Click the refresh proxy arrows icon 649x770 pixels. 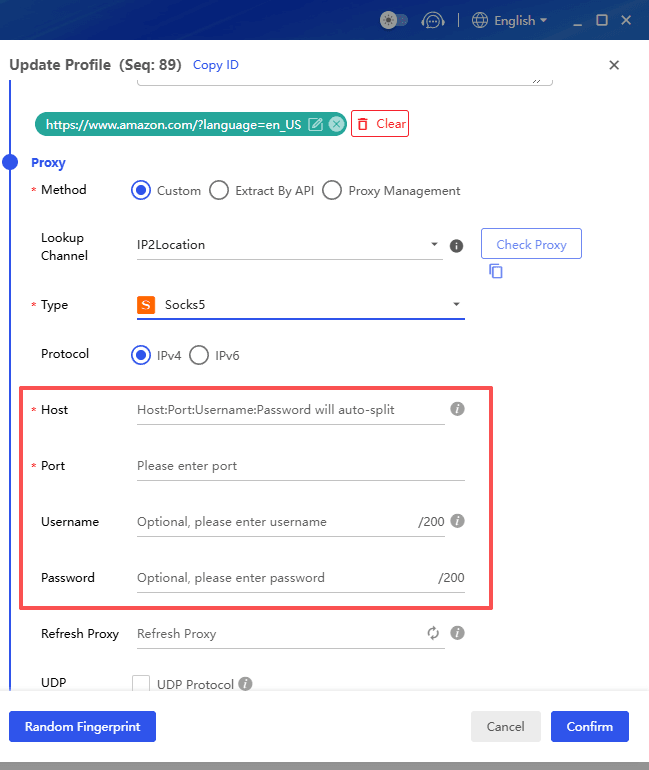pyautogui.click(x=433, y=633)
